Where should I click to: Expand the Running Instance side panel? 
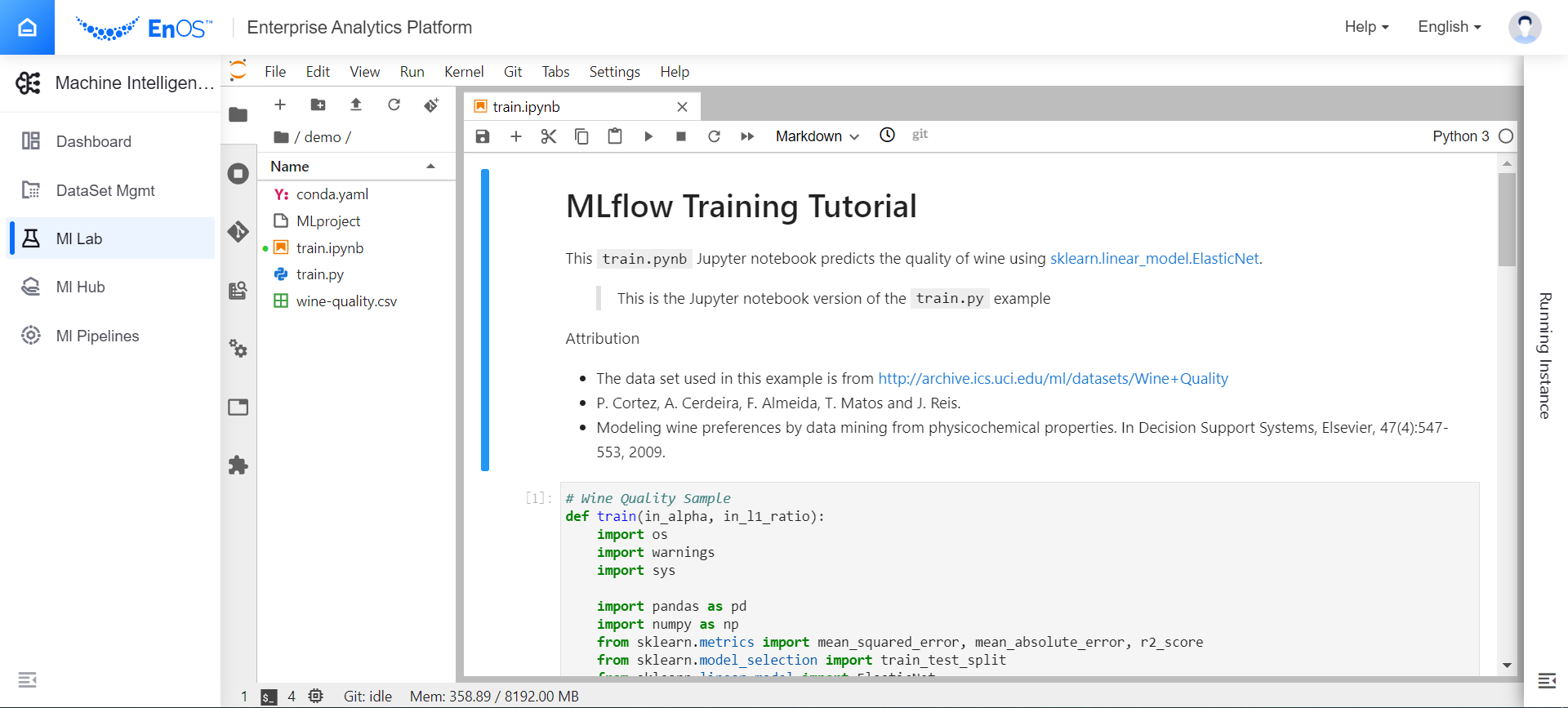tap(1545, 355)
